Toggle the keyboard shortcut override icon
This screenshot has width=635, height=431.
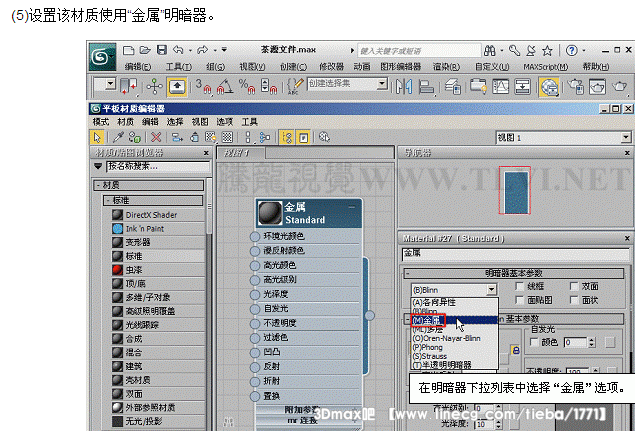(x=177, y=86)
